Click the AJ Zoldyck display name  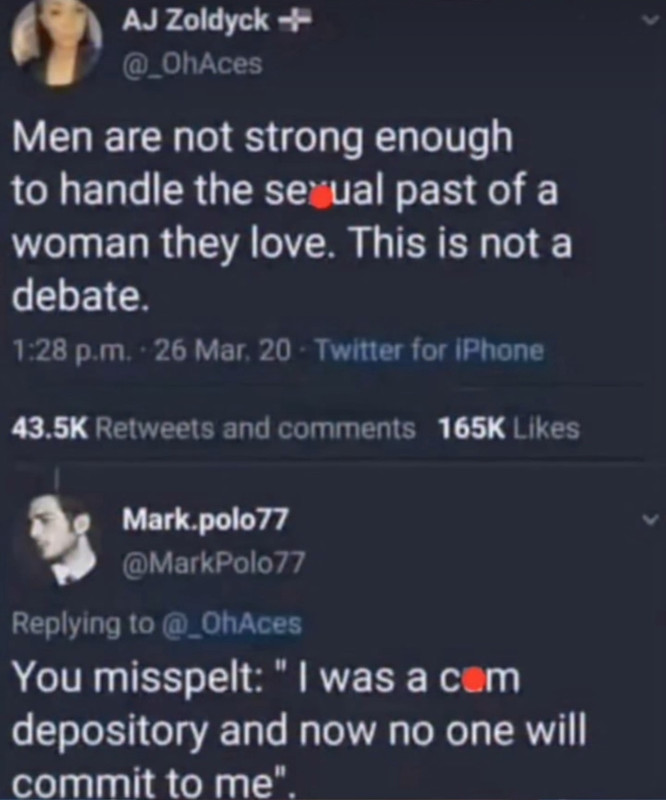[x=195, y=21]
